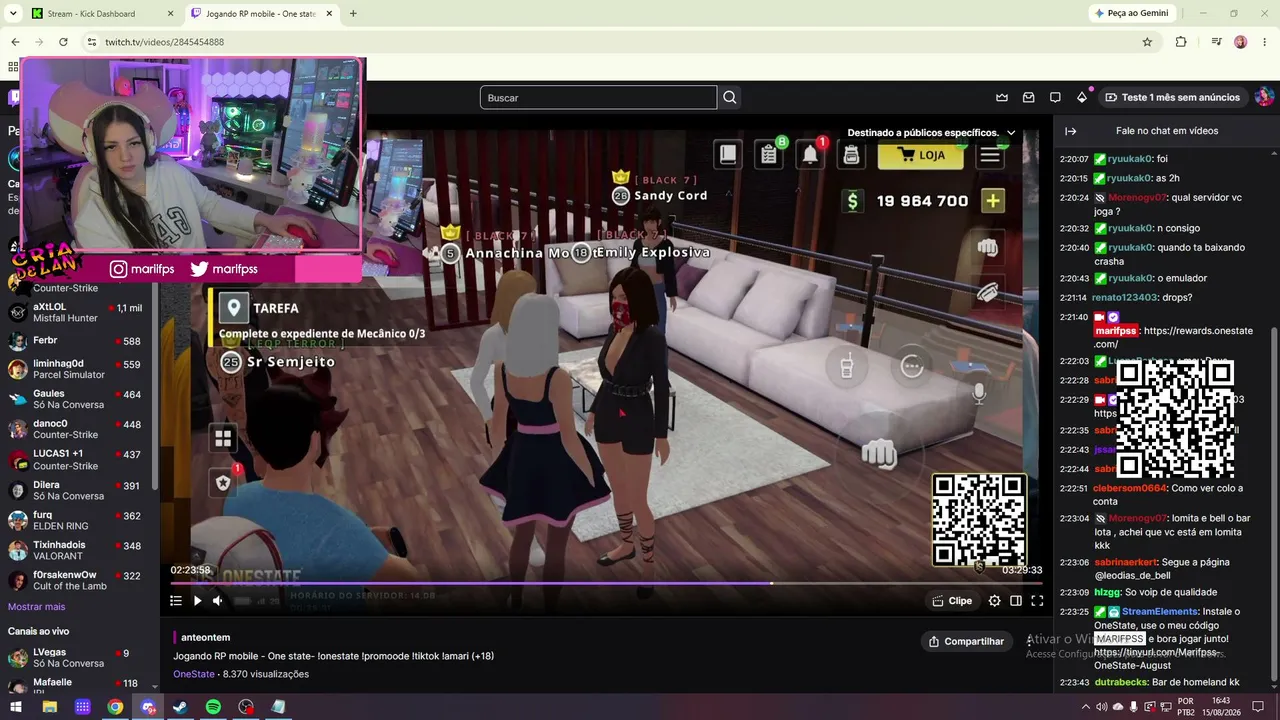This screenshot has width=1280, height=720.
Task: Open the Chrome extensions menu
Action: tap(1181, 42)
